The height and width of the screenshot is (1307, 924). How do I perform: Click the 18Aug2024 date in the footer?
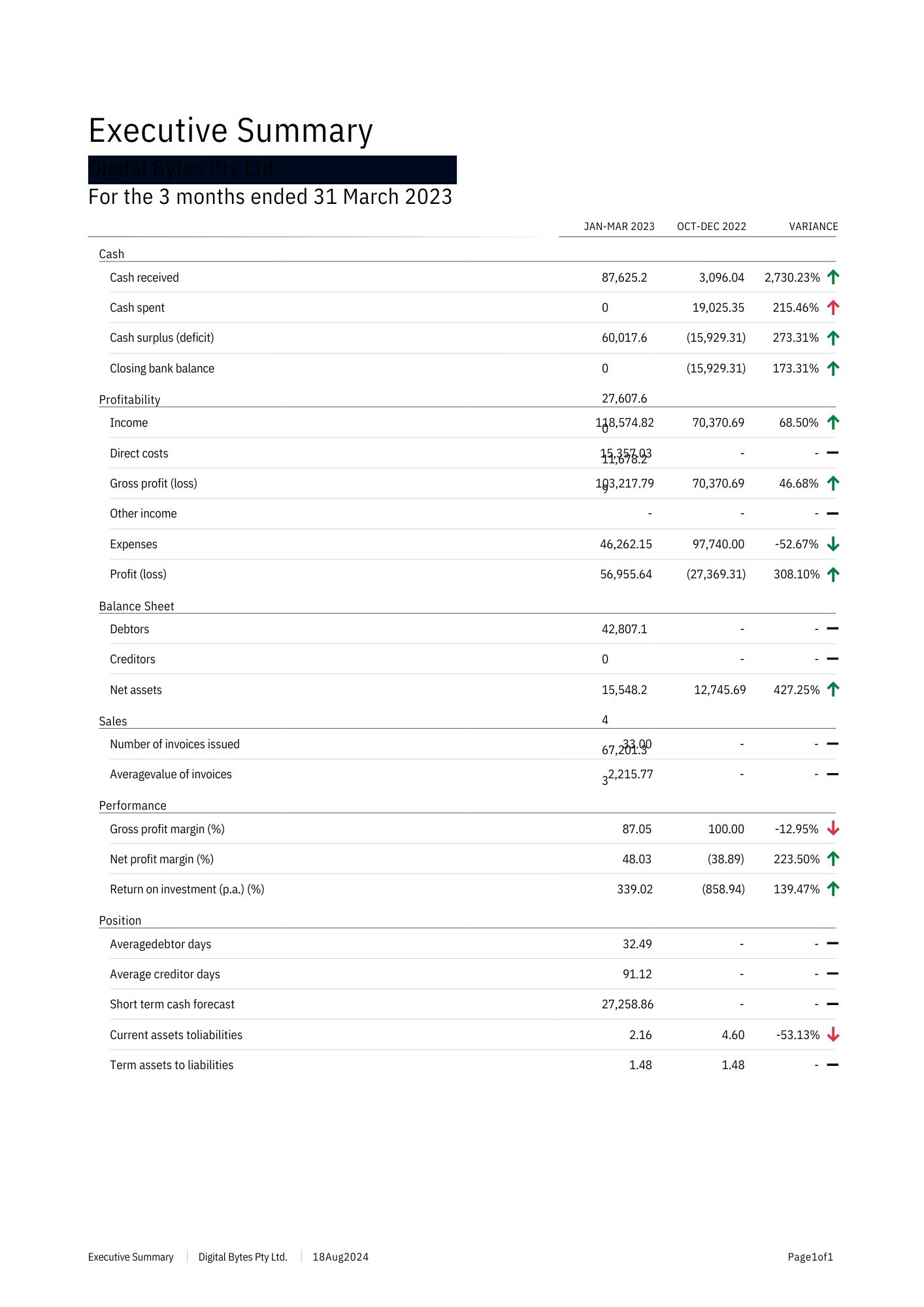coord(340,1257)
